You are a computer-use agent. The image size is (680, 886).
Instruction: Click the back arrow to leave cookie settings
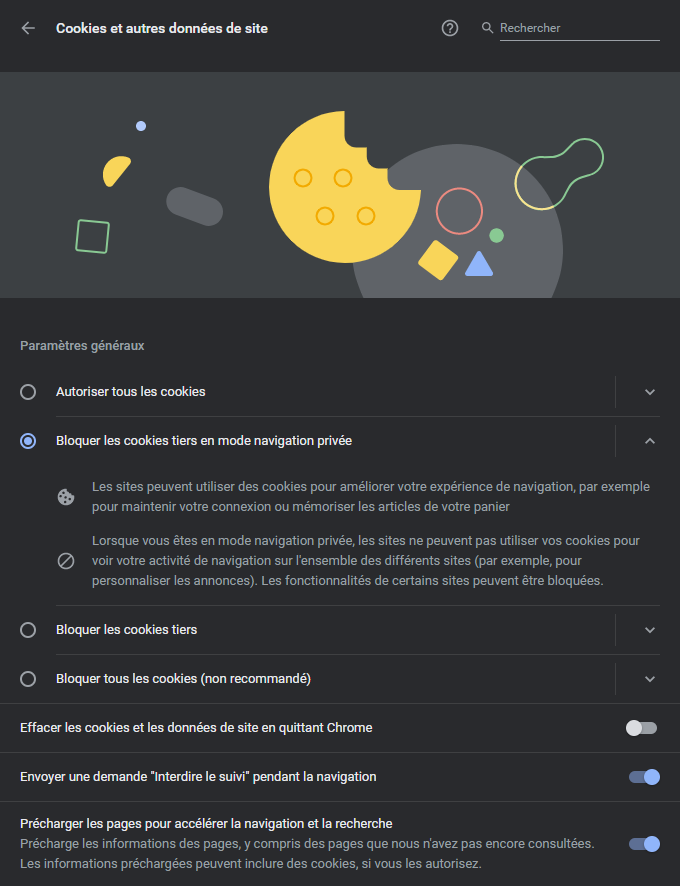coord(26,28)
